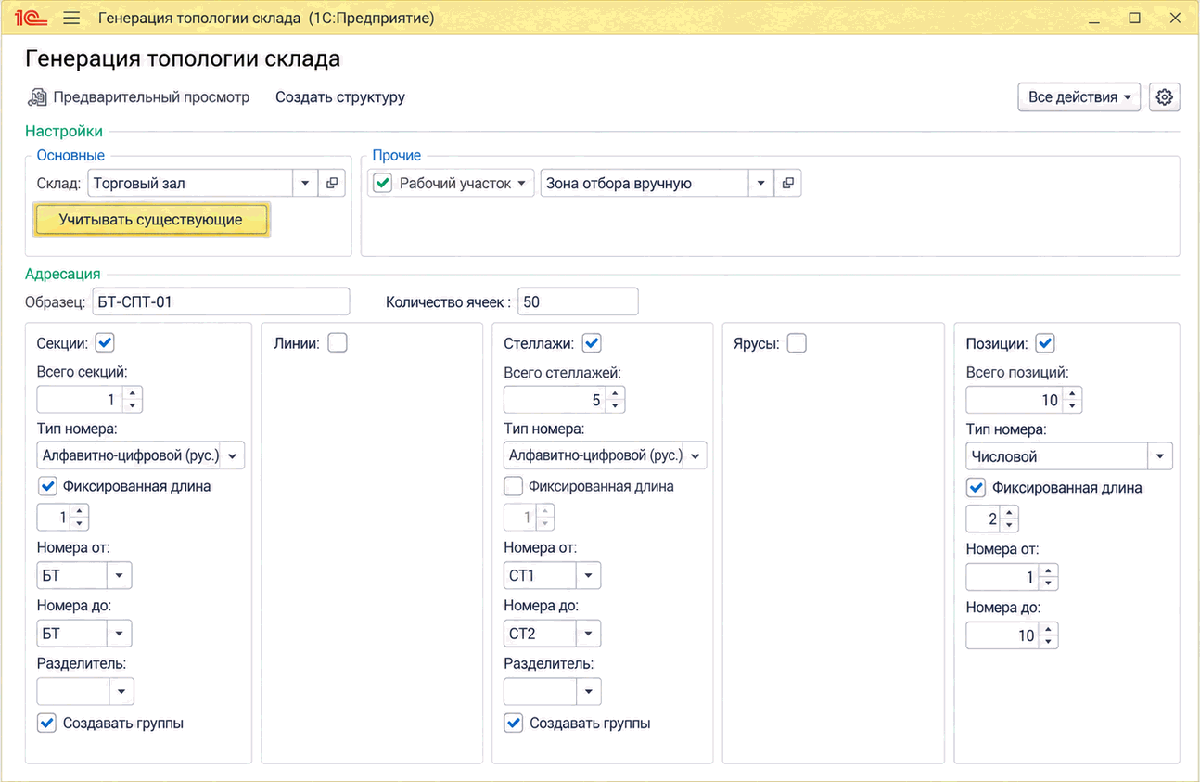Screen dimensions: 1200x782
Task: Toggle Фиксированная длина under Позиции
Action: coord(976,488)
